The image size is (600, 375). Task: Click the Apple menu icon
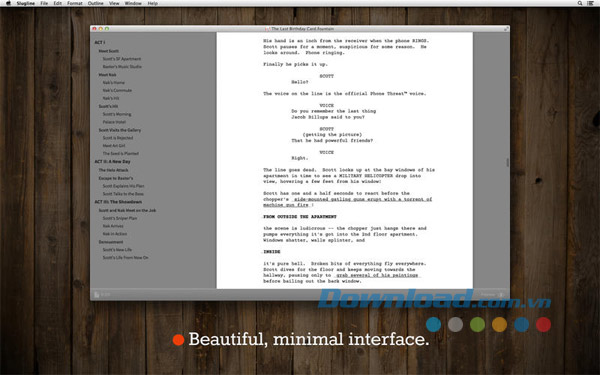(8, 3)
